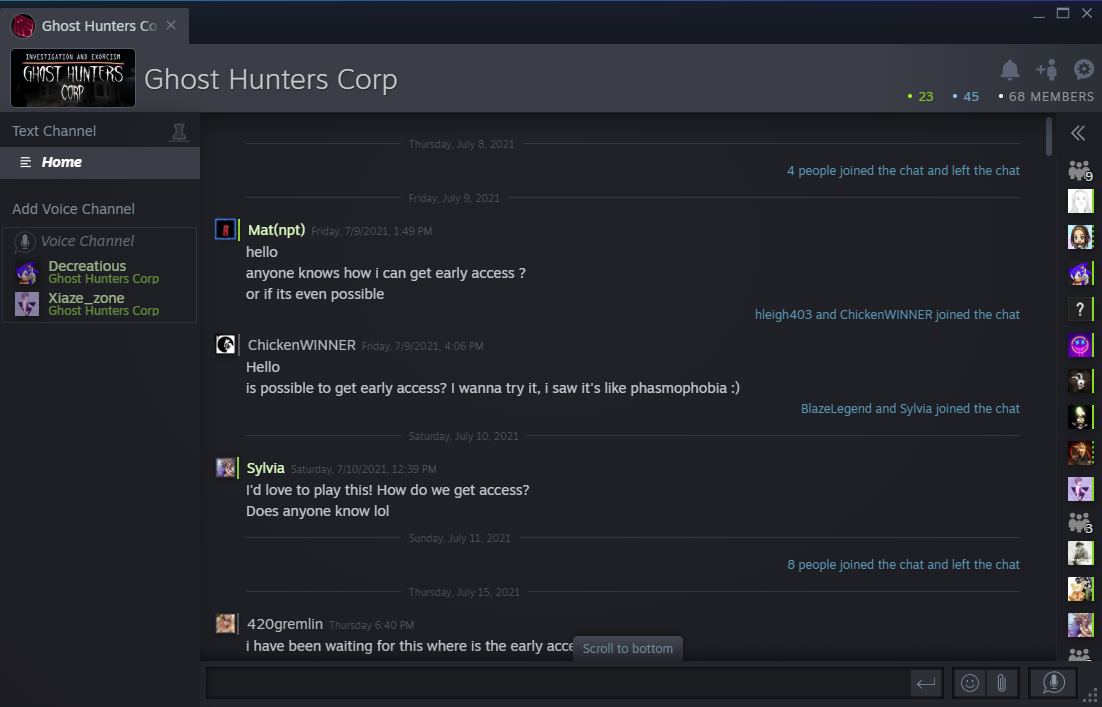1102x707 pixels.
Task: Open the chat notification bell settings
Action: pos(1010,70)
